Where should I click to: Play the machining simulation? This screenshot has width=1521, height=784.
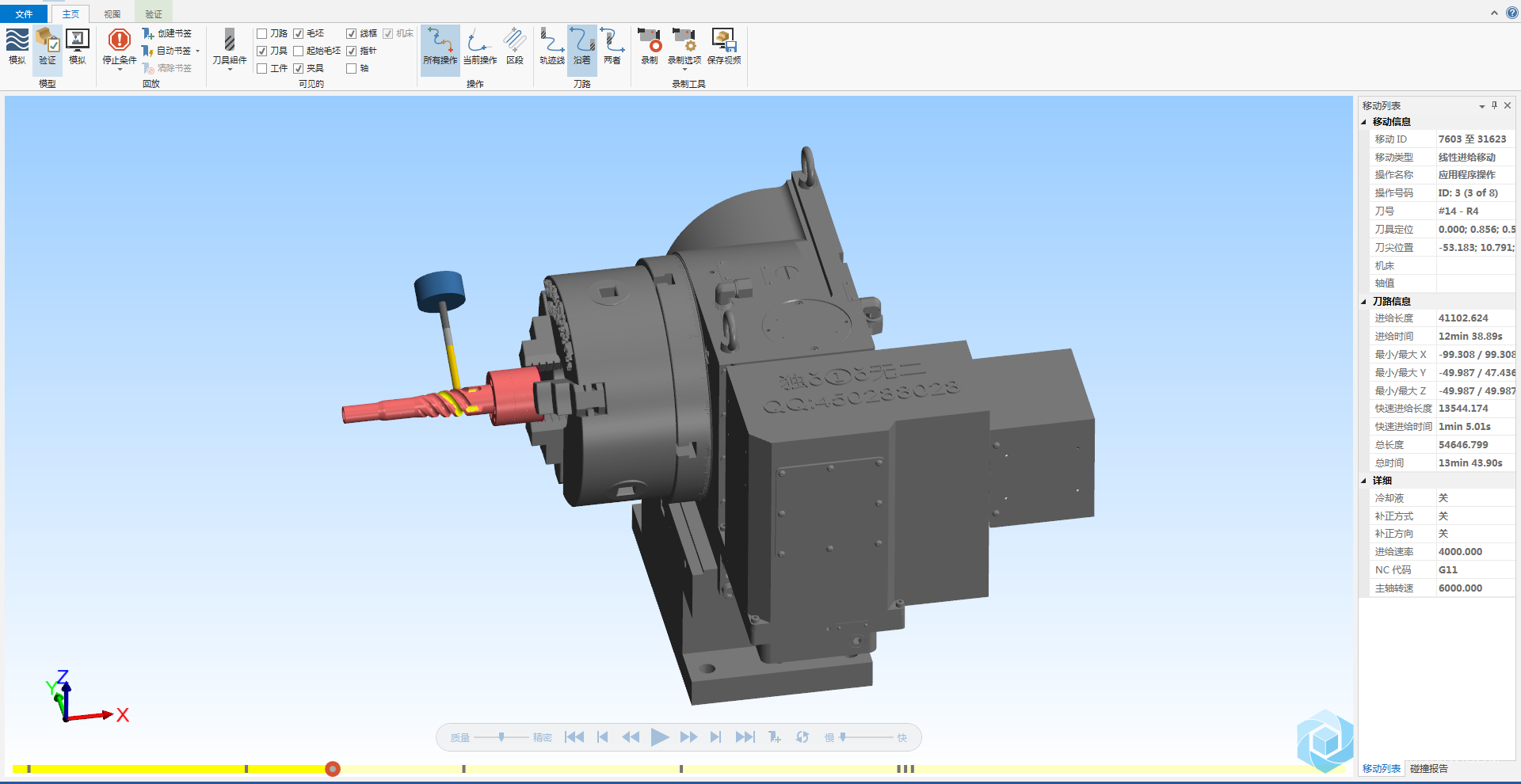[x=660, y=737]
